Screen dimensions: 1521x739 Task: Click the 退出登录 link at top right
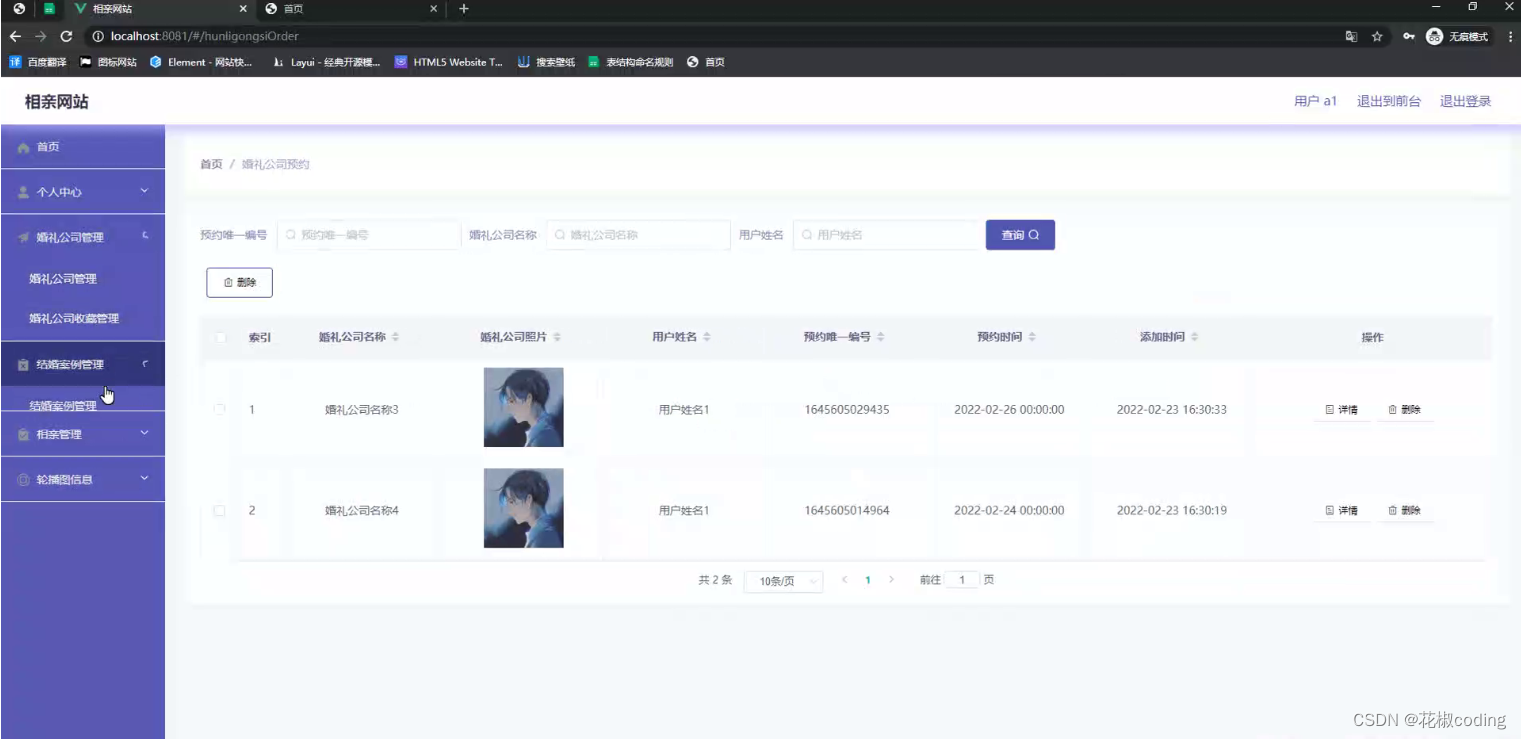1464,100
